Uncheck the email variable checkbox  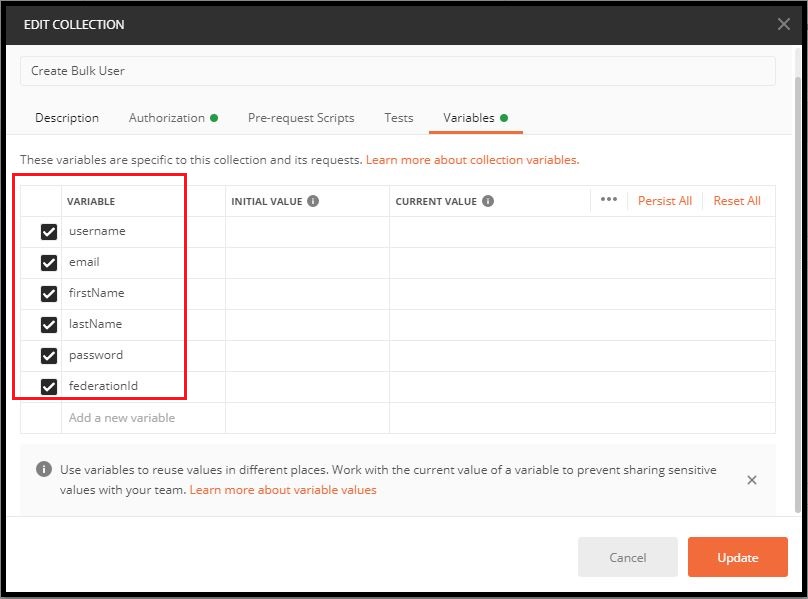coord(49,263)
